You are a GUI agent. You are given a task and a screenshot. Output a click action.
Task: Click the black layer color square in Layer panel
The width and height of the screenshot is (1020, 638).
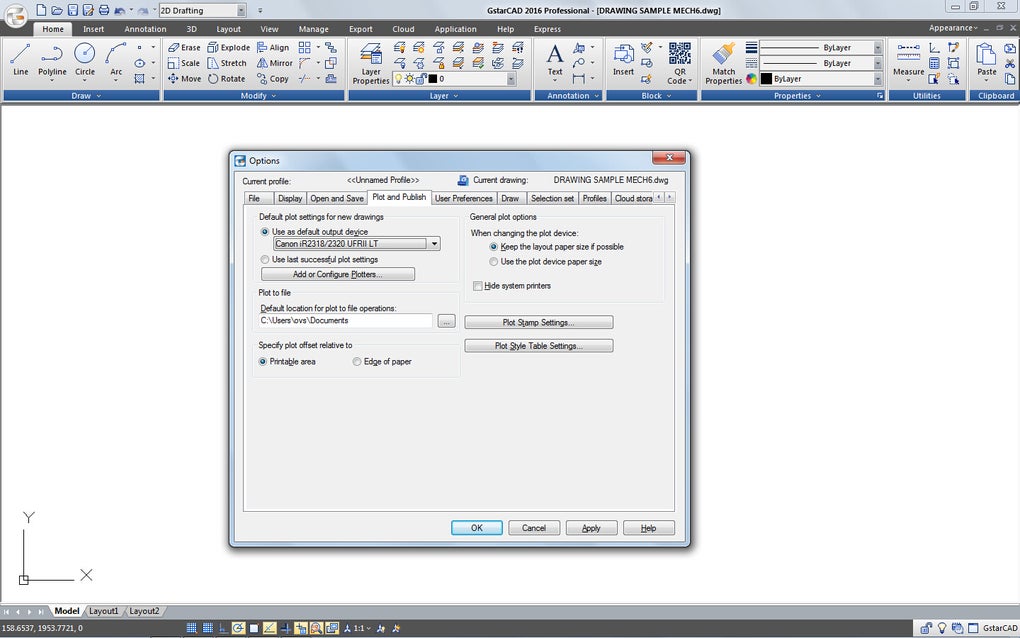433,79
